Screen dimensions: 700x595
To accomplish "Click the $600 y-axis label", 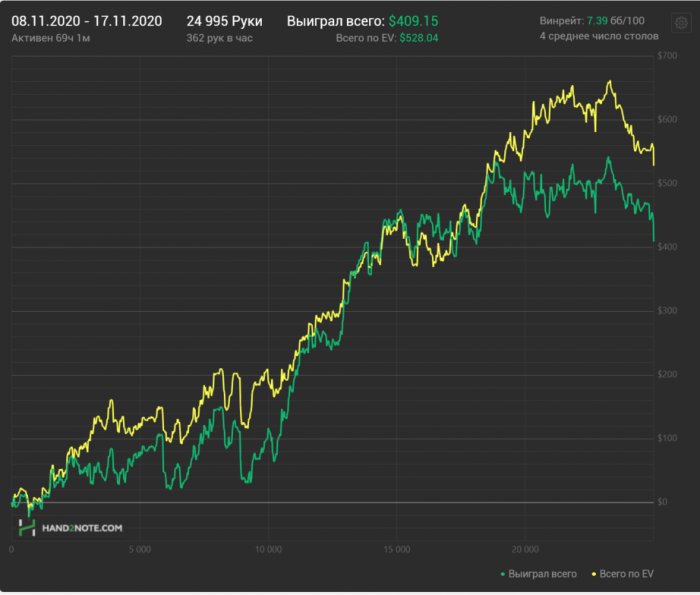I will 667,120.
